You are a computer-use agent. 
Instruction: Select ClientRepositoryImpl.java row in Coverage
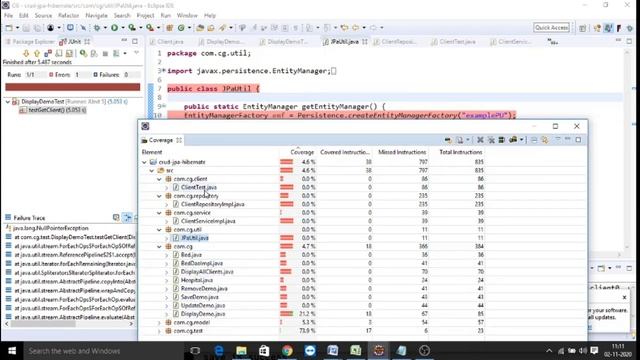pyautogui.click(x=213, y=204)
